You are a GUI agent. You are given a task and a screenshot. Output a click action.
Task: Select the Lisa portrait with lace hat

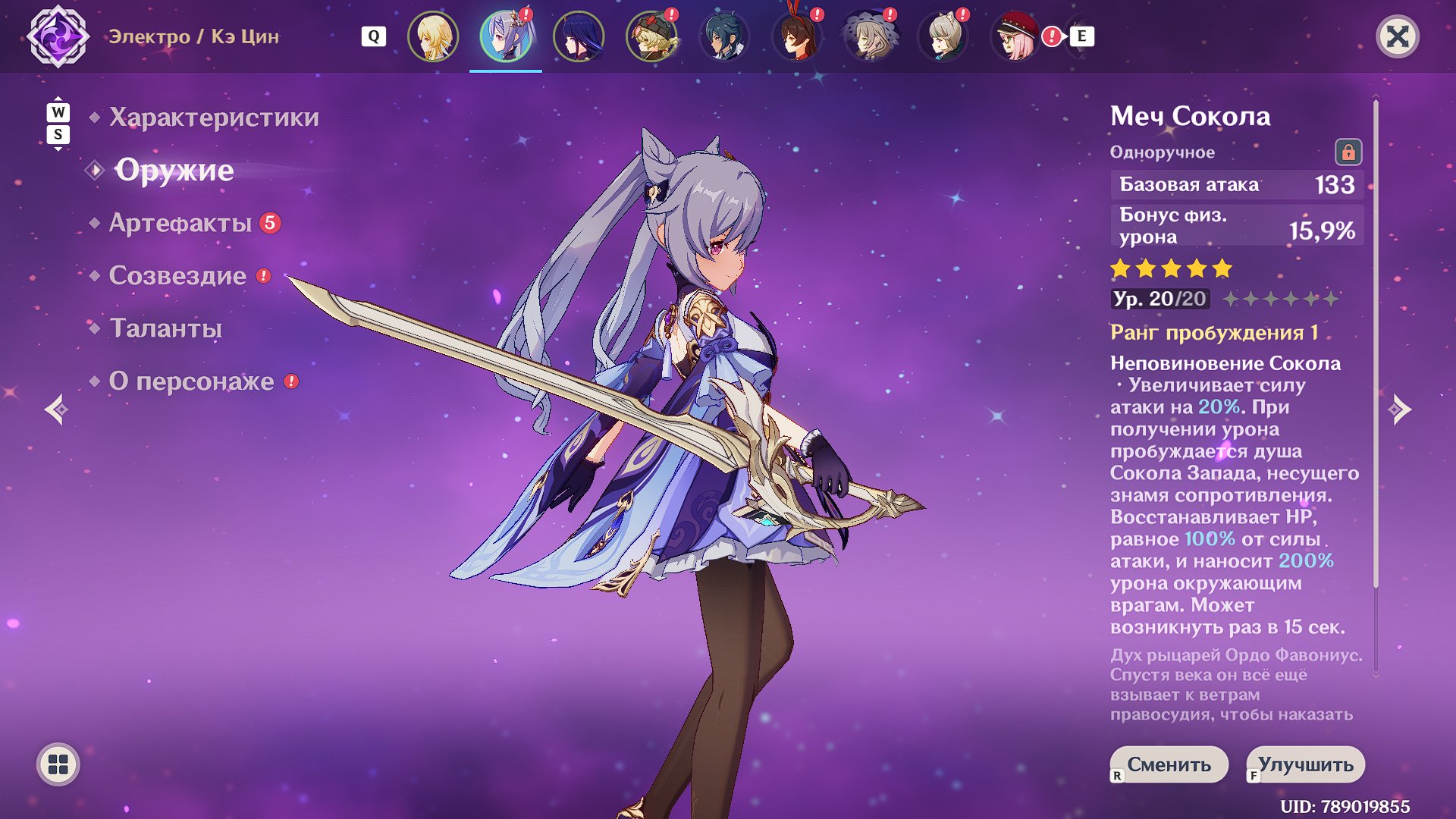[870, 36]
